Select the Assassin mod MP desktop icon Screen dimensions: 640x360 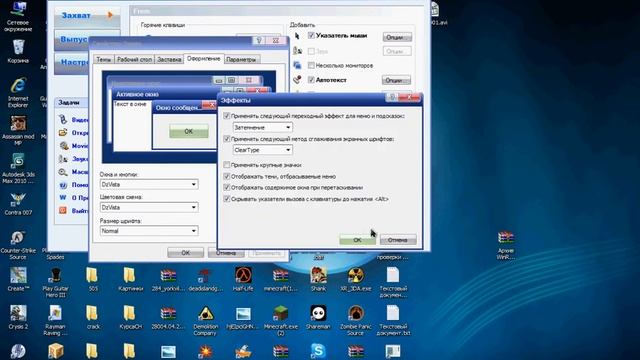18,130
